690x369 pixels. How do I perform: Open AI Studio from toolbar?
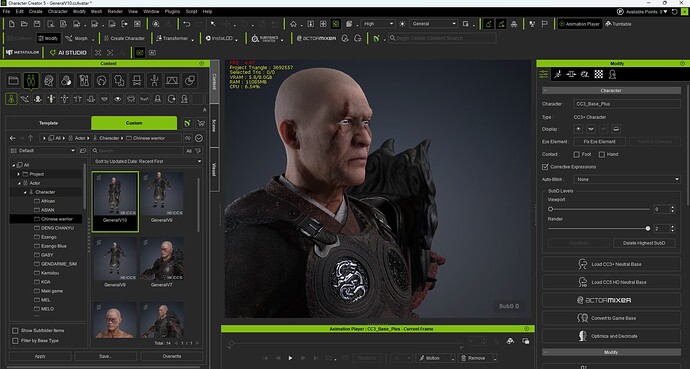click(68, 52)
